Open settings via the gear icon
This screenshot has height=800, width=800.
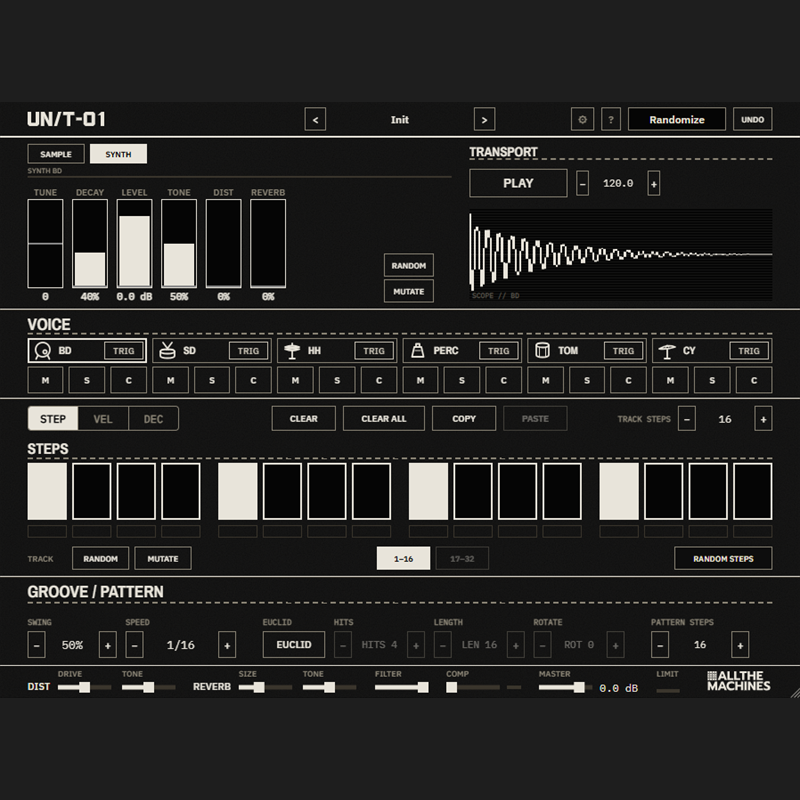[x=582, y=119]
